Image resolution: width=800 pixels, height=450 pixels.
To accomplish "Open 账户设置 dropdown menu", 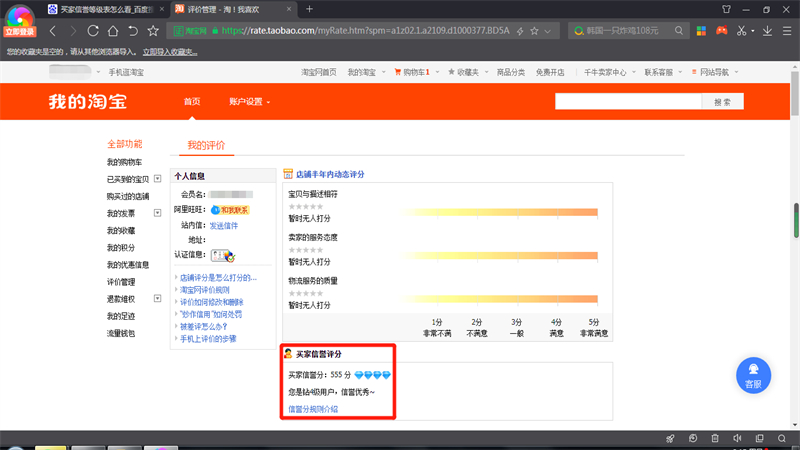I will pos(249,102).
